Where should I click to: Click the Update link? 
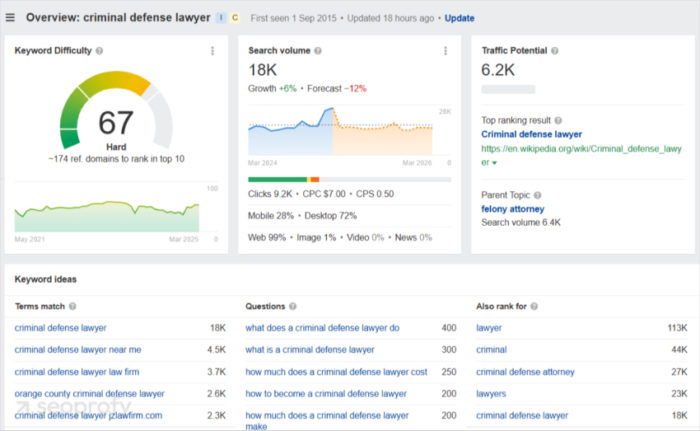pos(459,18)
